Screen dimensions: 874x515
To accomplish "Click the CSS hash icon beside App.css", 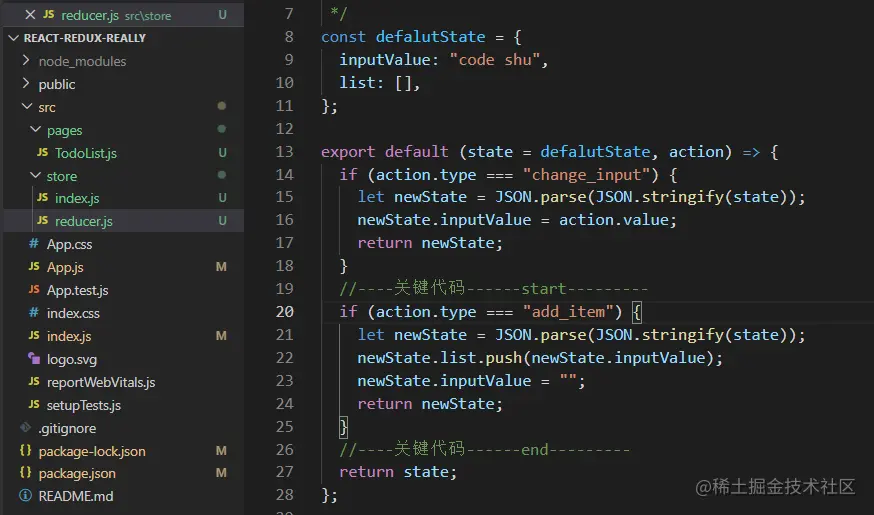I will [x=34, y=244].
